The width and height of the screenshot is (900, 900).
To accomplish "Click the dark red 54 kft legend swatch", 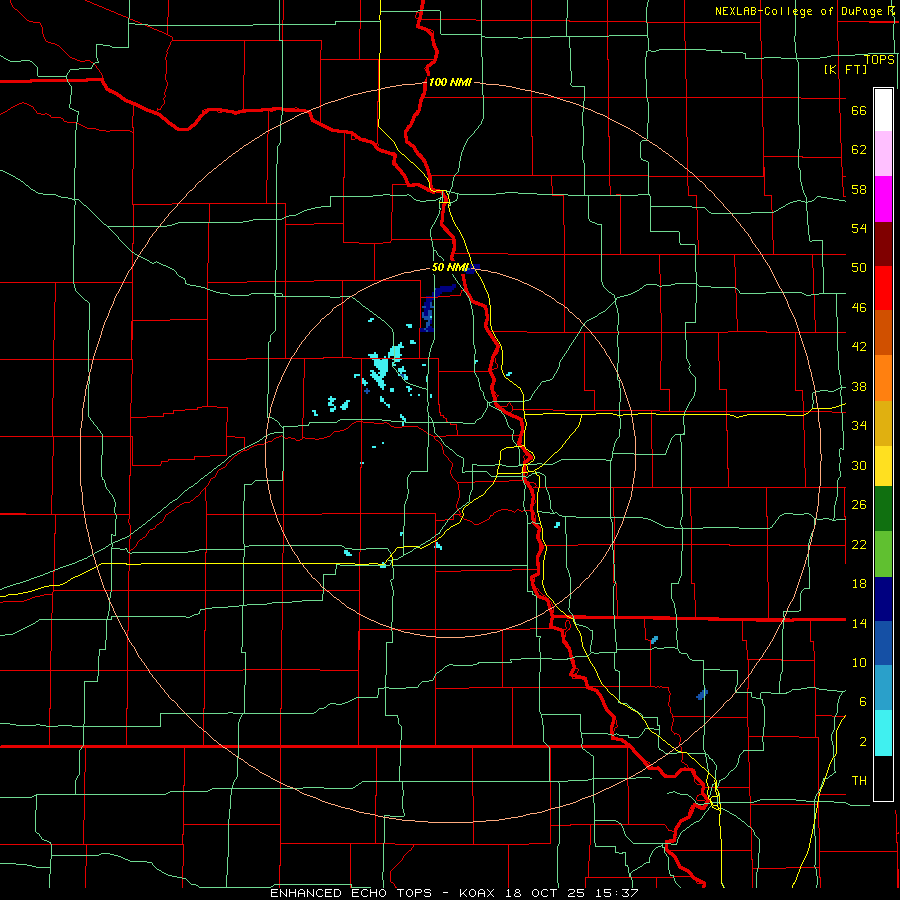I will [883, 244].
